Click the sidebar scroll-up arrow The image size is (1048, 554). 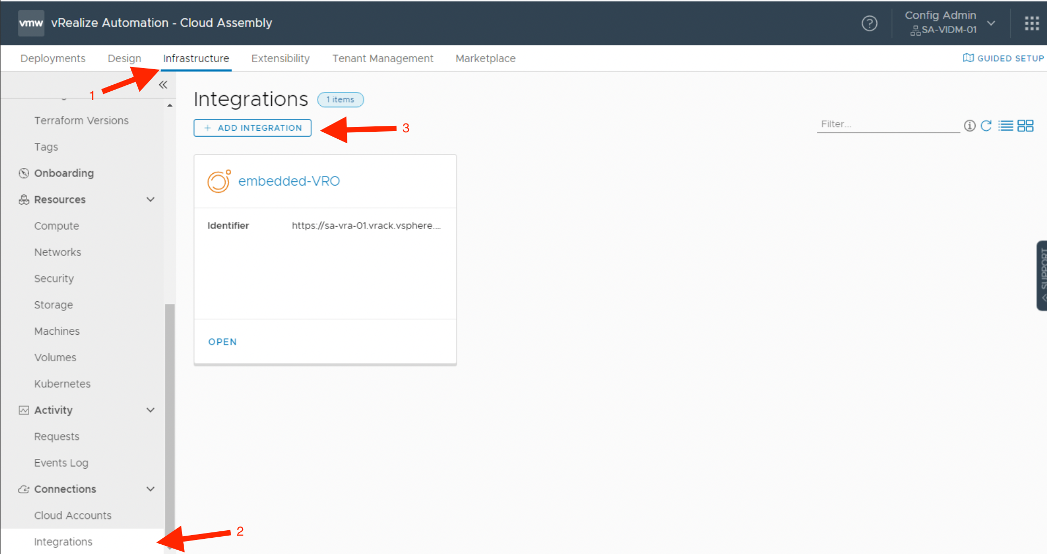[170, 106]
